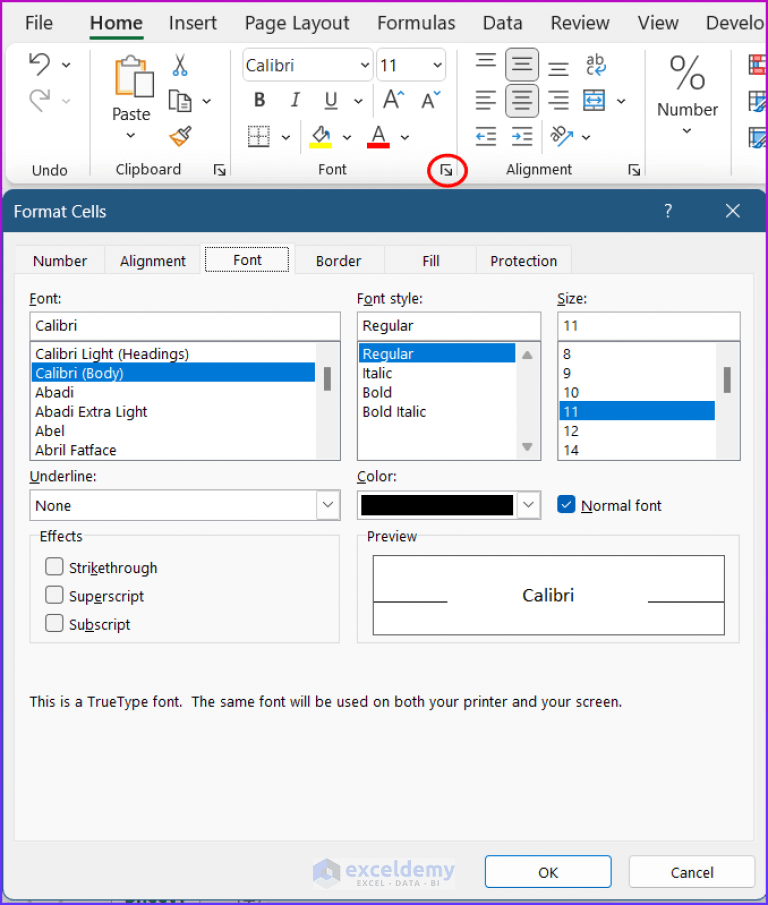Click Middle Align icon

(522, 64)
